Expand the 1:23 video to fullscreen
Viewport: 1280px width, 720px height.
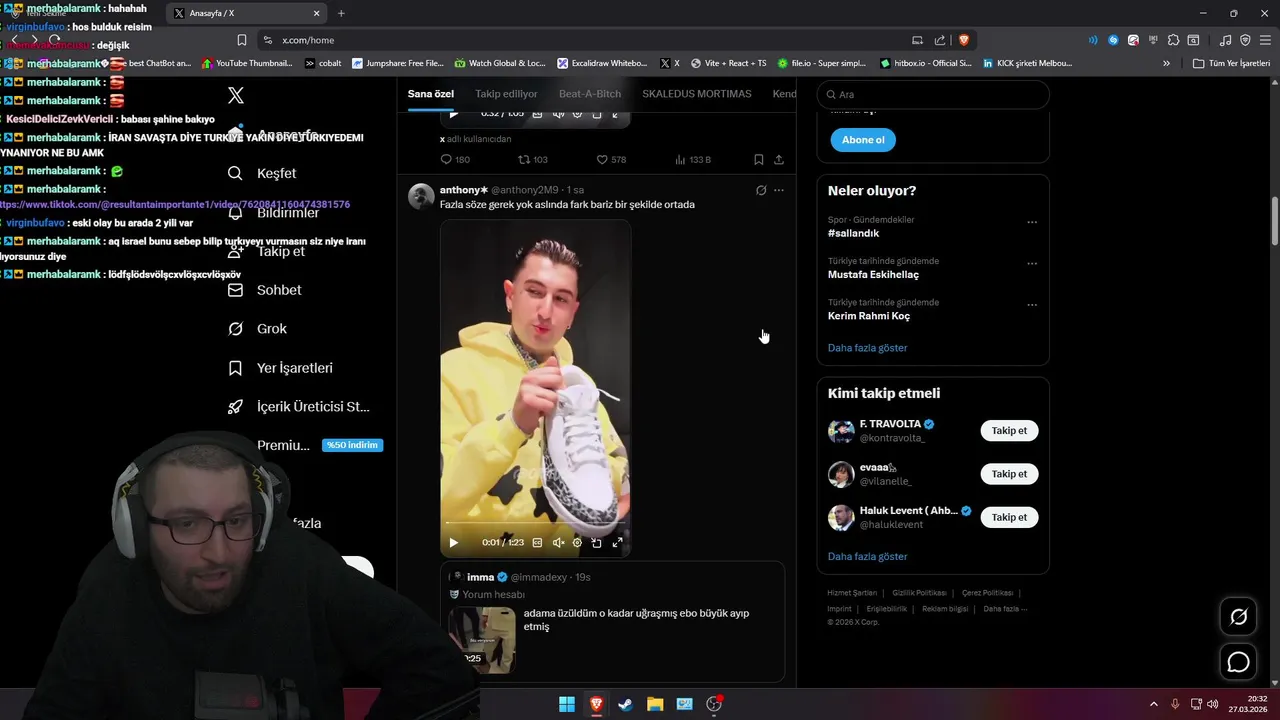tap(617, 543)
